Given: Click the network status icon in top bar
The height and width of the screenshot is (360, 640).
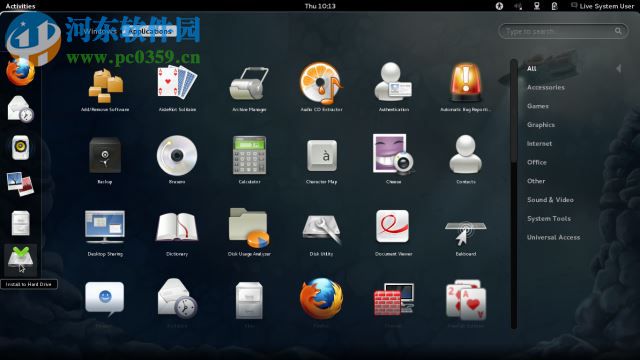Looking at the screenshot, I should [537, 6].
